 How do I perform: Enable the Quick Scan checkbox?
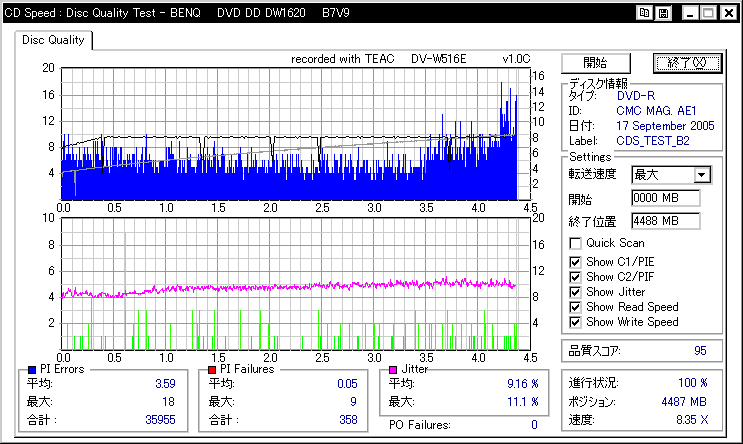click(575, 244)
